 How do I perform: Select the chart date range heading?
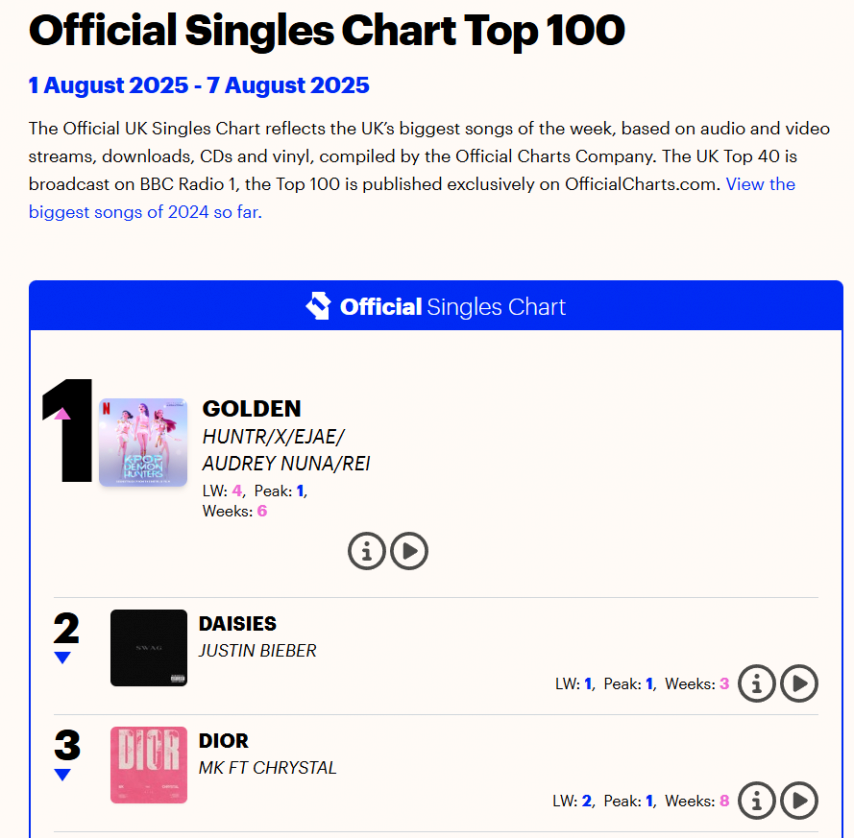point(199,85)
